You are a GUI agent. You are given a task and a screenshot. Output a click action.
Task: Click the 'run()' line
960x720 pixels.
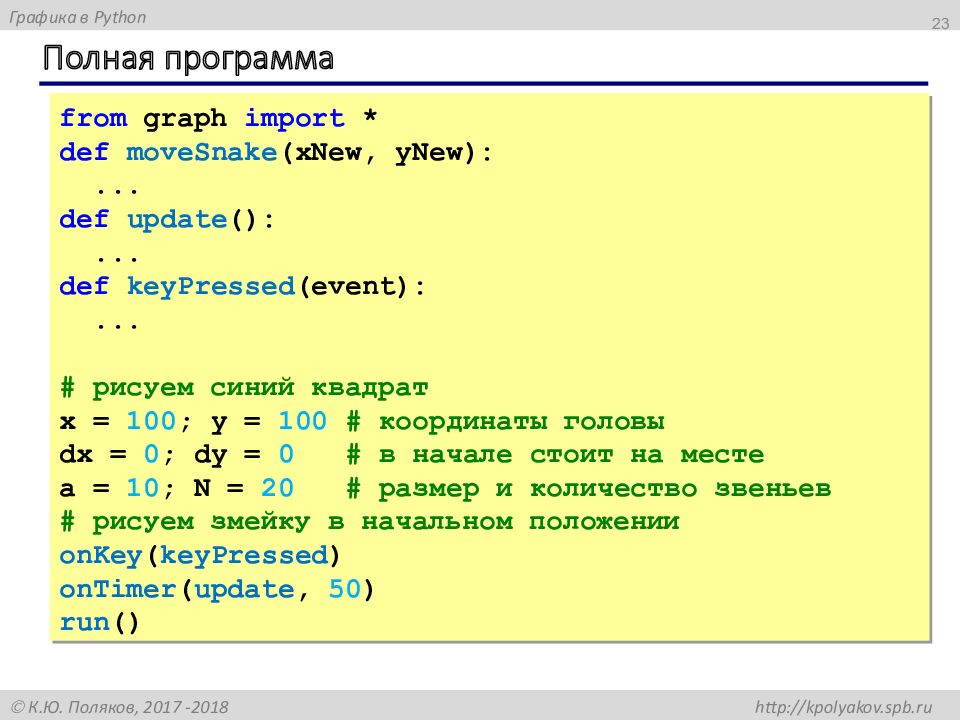[99, 623]
